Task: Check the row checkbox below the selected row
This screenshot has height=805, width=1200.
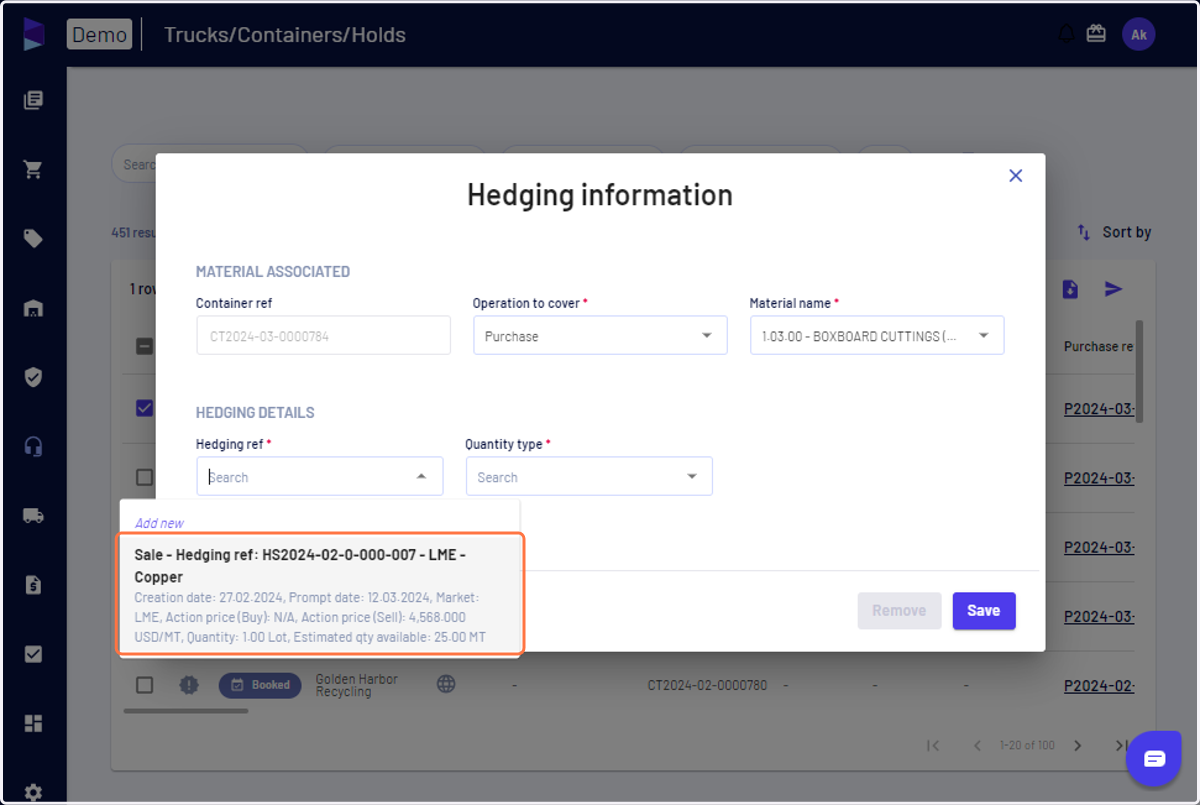Action: 145,477
